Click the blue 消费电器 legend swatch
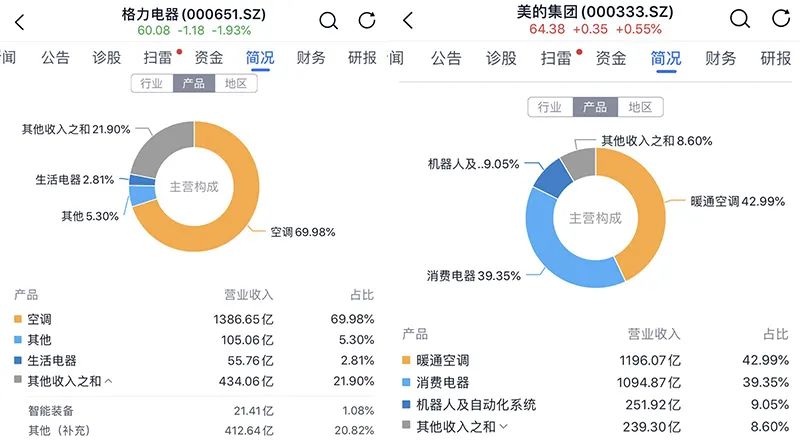Viewport: 800px width, 442px height. [x=406, y=382]
